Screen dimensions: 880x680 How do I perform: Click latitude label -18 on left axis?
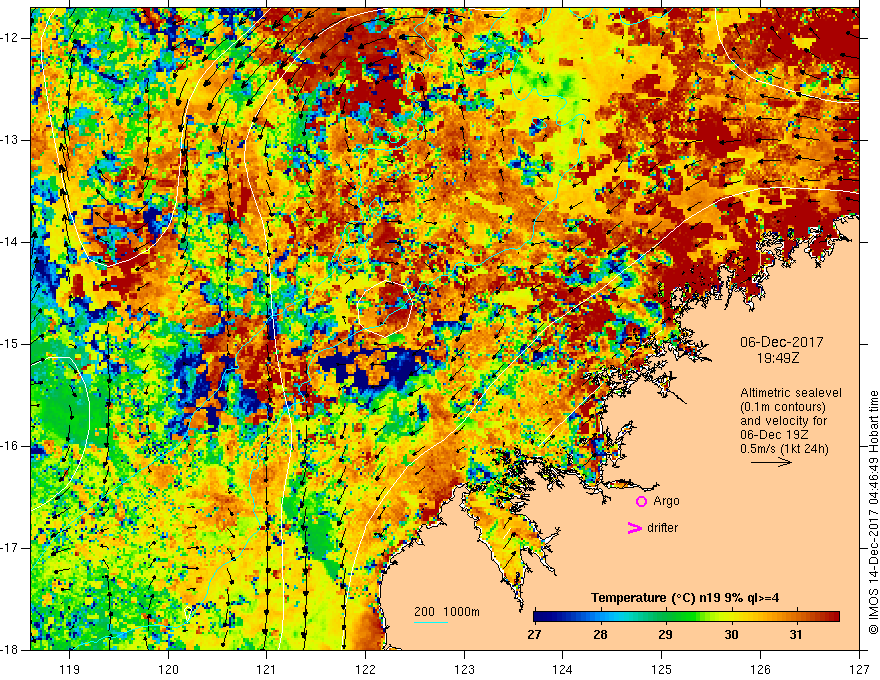(x=11, y=650)
